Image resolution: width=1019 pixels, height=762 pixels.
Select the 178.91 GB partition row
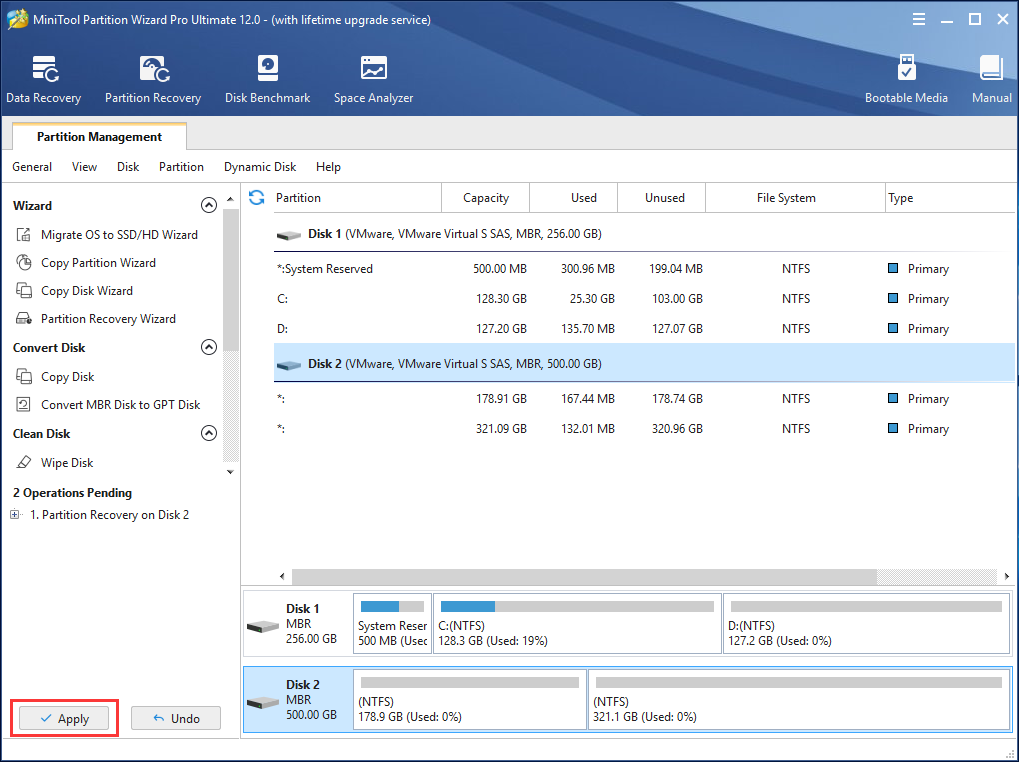tap(643, 399)
